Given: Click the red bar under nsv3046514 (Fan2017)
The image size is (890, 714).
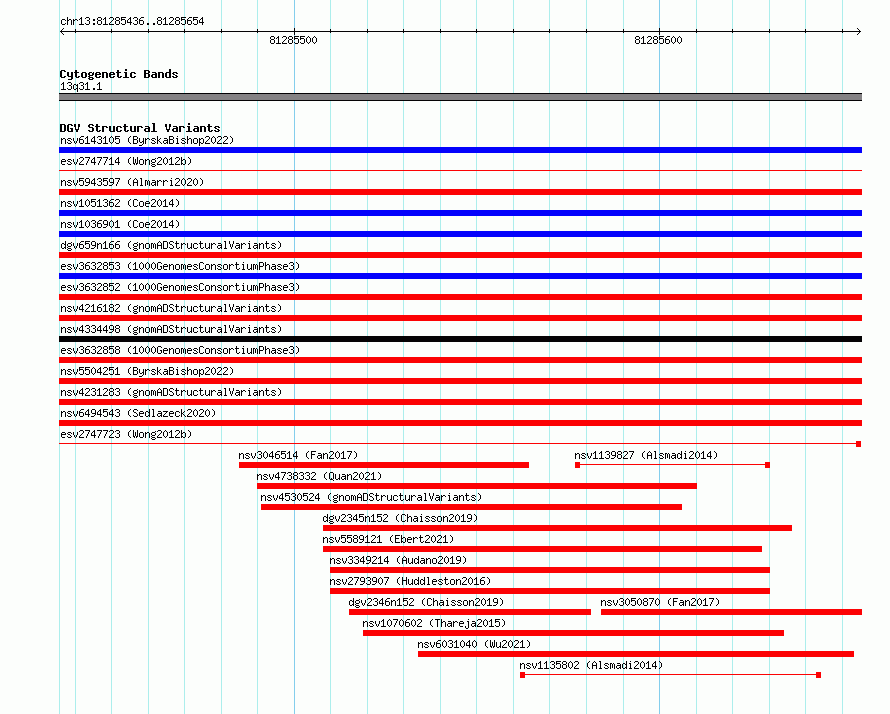Looking at the screenshot, I should pos(384,465).
